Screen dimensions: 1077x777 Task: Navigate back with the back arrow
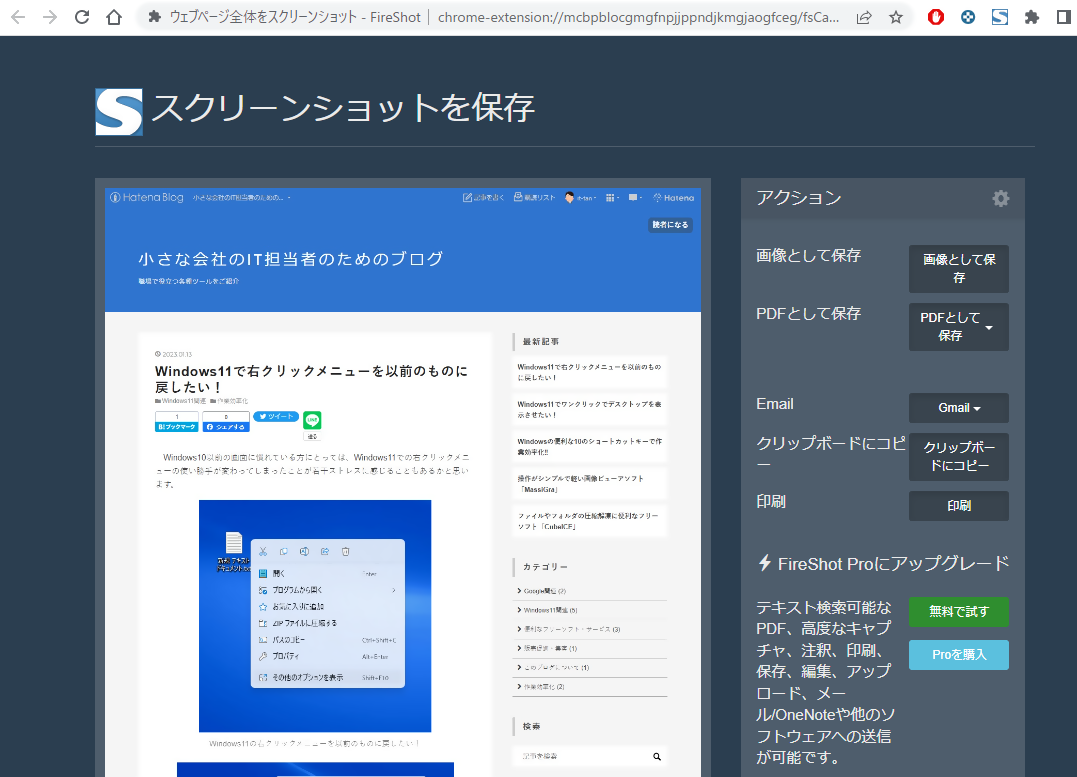[x=18, y=17]
